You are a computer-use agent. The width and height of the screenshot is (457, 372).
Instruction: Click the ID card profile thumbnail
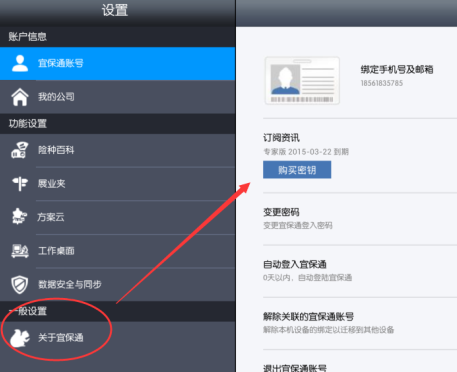[x=302, y=80]
